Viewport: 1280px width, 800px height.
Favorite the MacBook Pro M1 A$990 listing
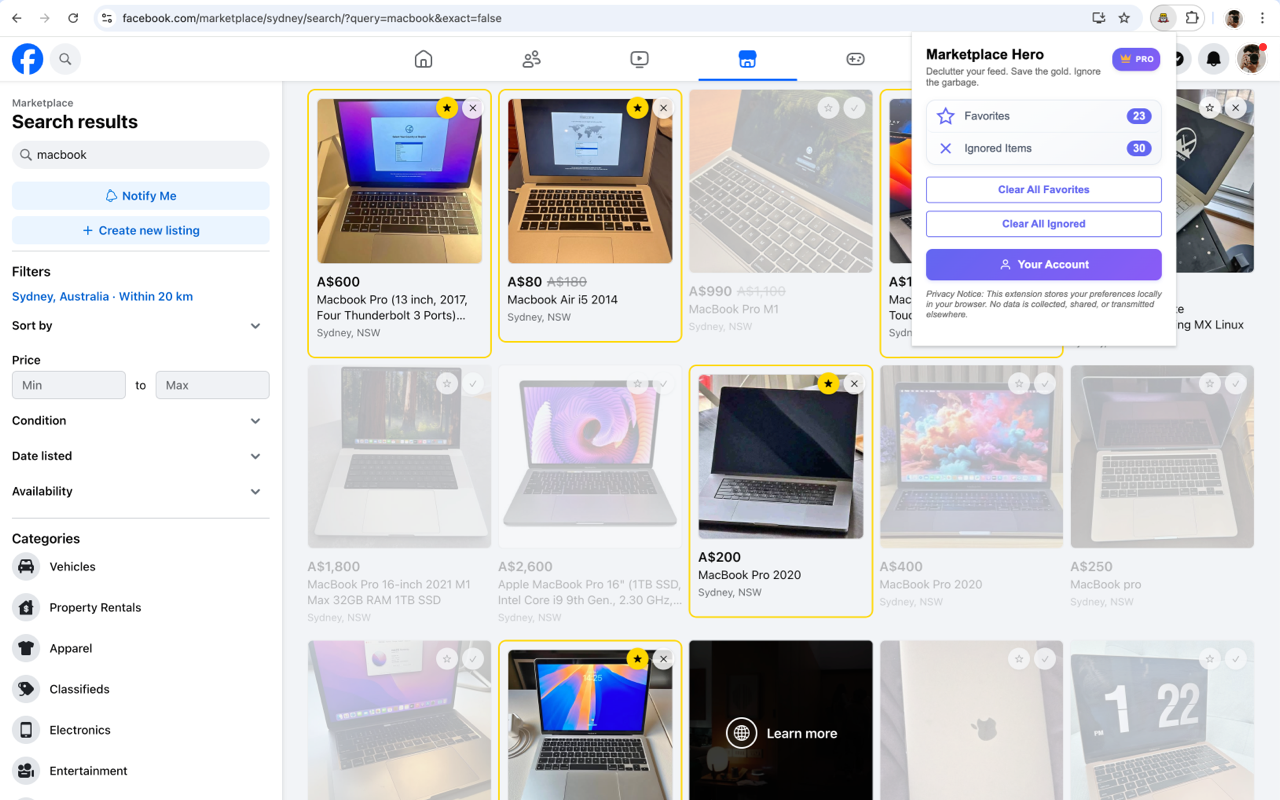[x=828, y=108]
